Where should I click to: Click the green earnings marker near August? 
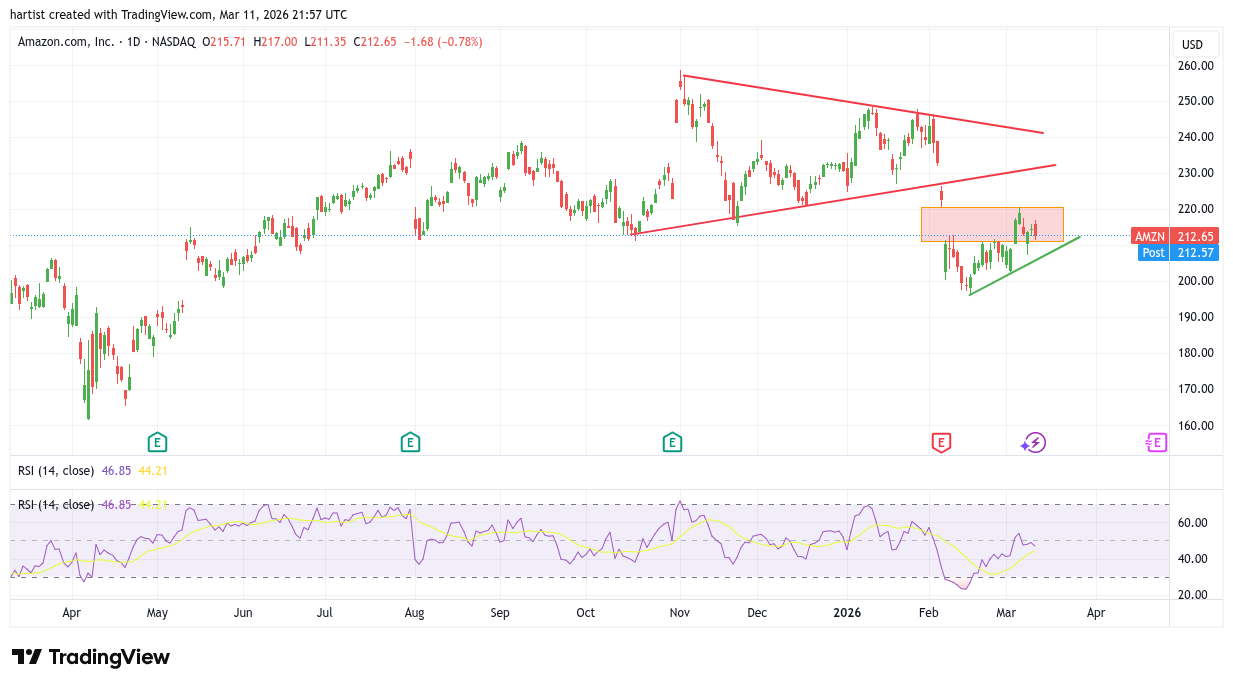[409, 441]
